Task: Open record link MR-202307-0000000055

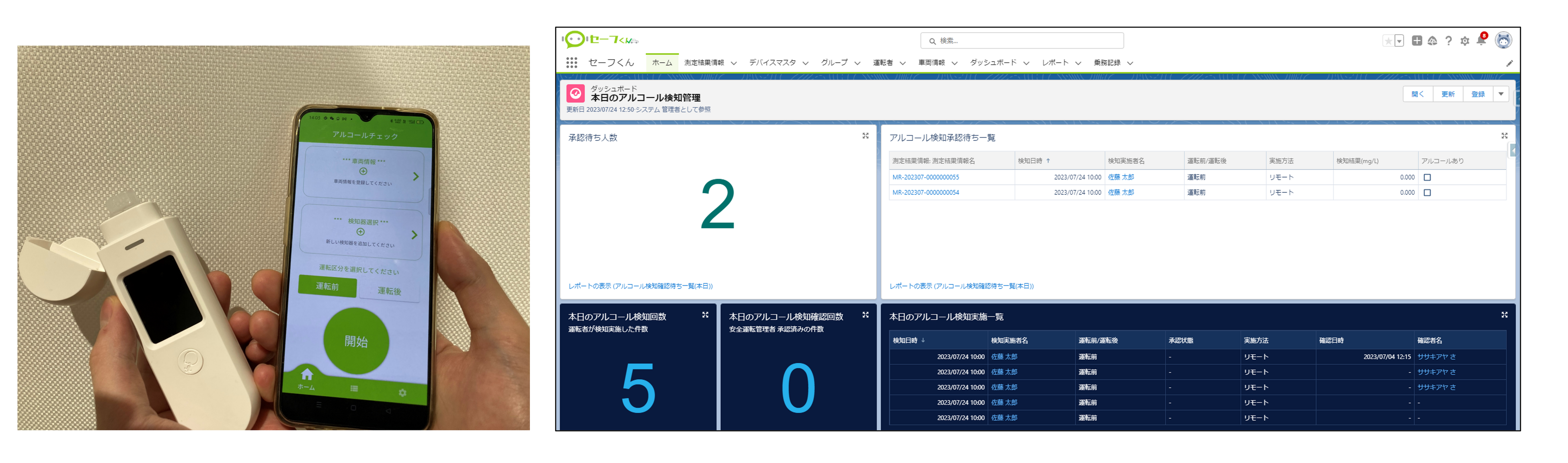Action: (925, 177)
